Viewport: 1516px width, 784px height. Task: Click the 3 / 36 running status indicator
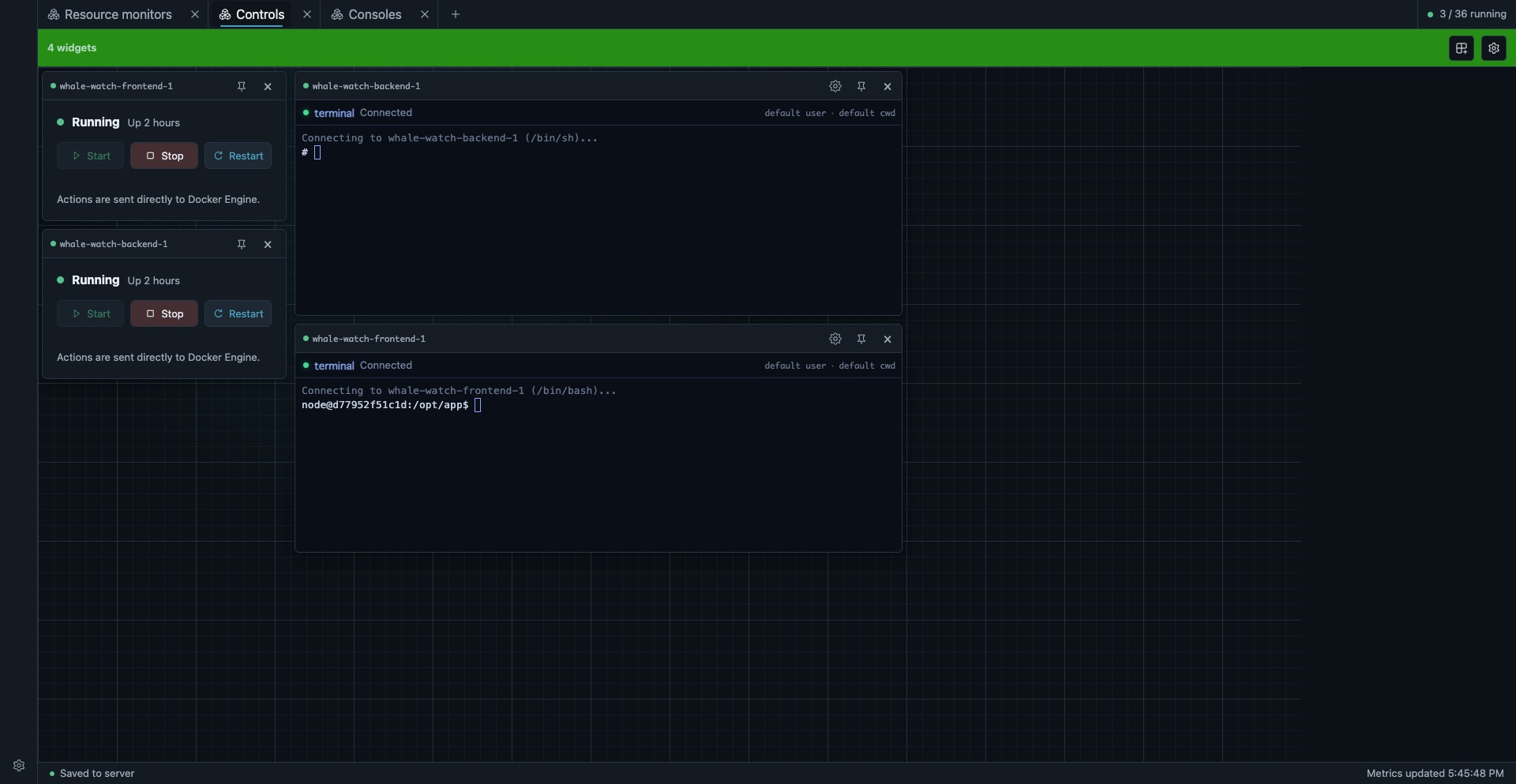point(1466,14)
